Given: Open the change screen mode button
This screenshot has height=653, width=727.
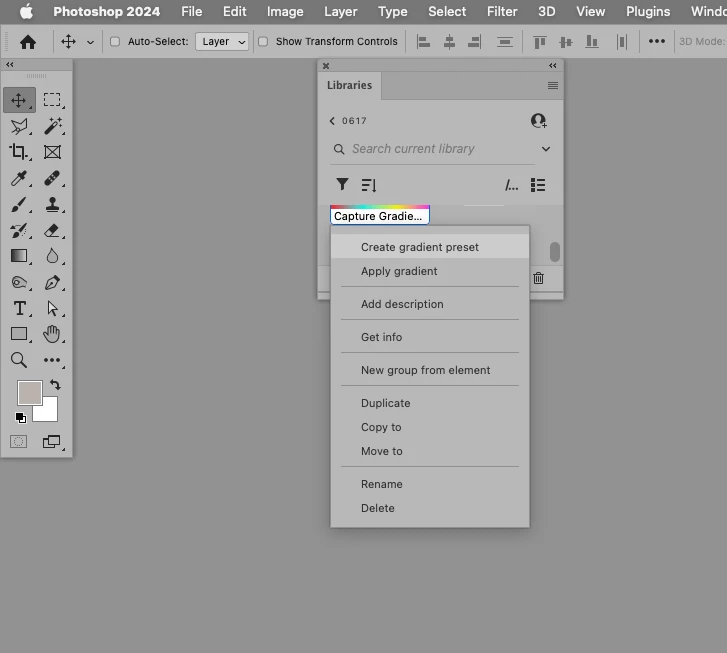Looking at the screenshot, I should click(51, 442).
